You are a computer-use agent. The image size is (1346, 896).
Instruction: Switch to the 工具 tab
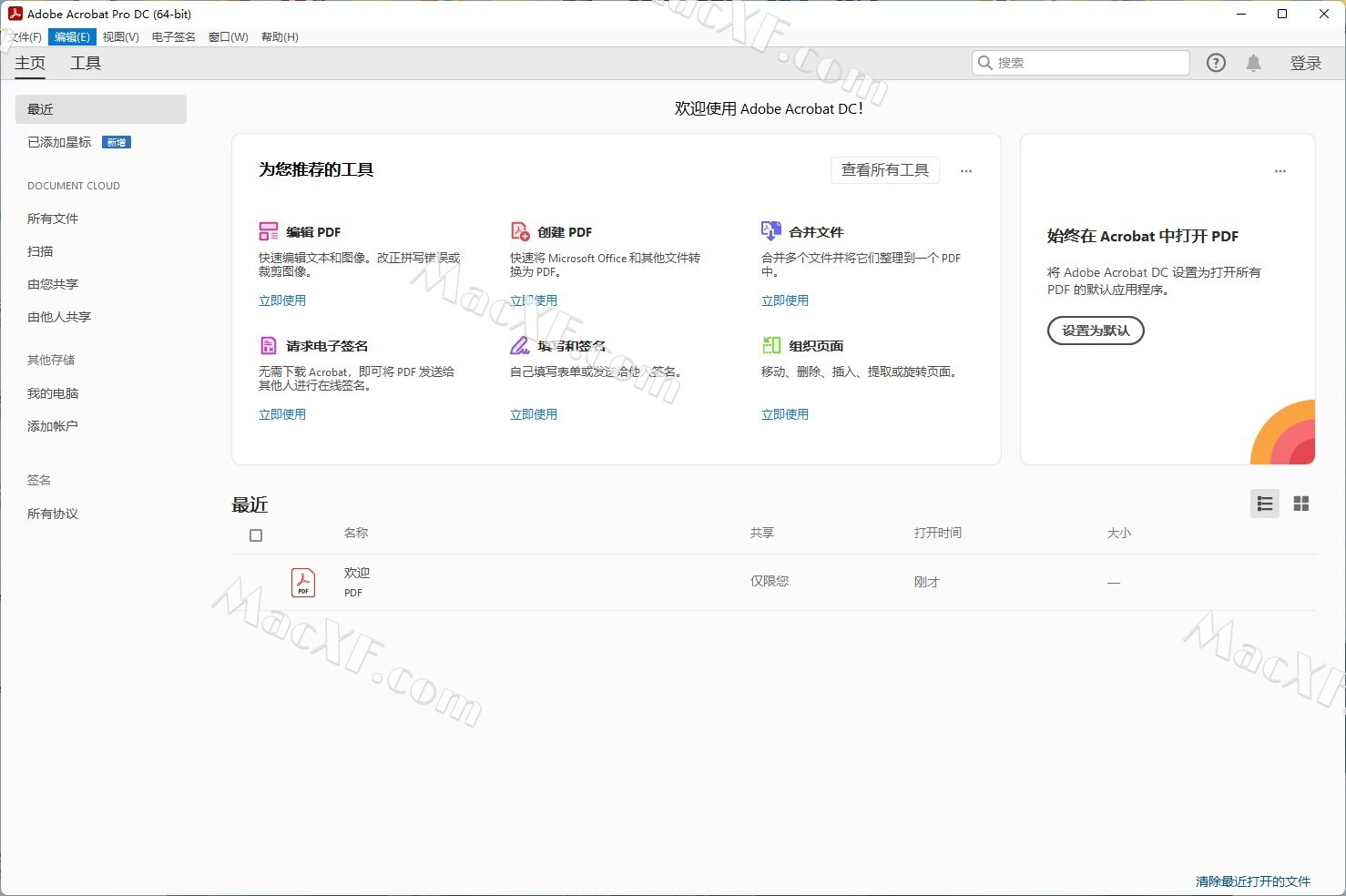86,63
